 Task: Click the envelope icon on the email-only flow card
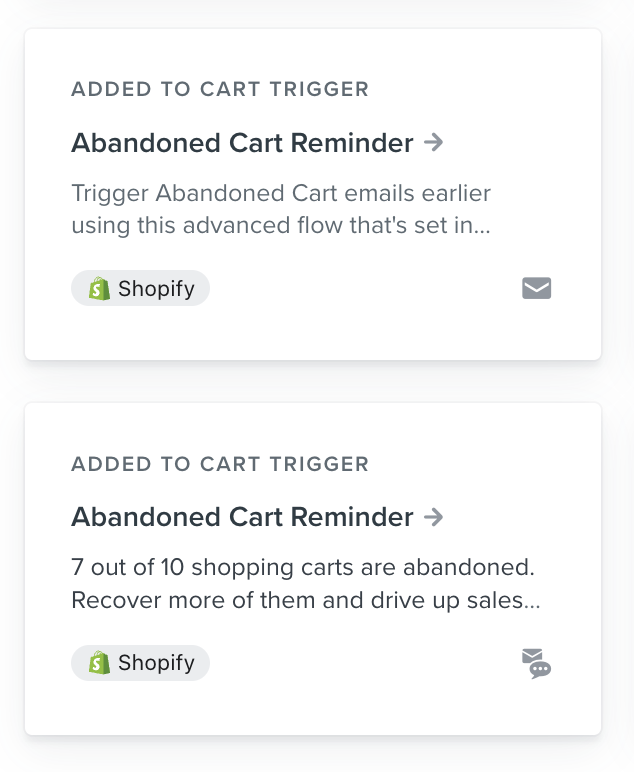click(x=537, y=289)
